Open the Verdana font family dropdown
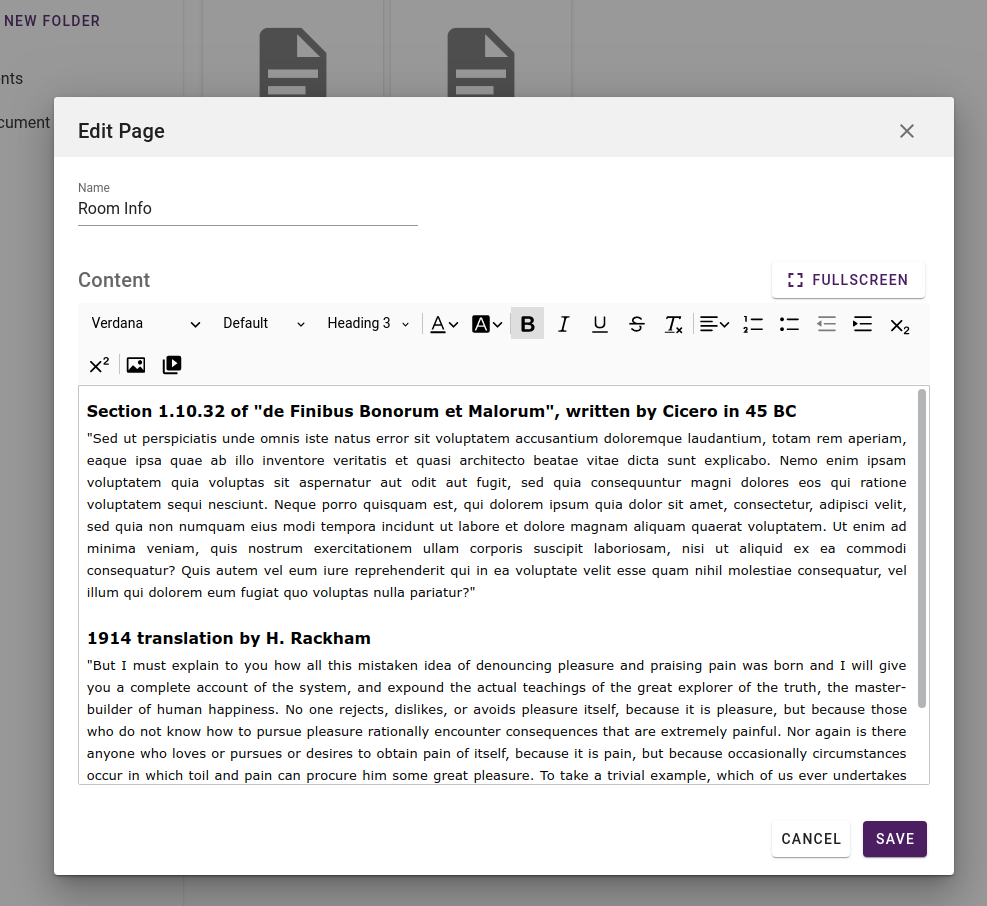Viewport: 987px width, 906px height. click(x=144, y=323)
